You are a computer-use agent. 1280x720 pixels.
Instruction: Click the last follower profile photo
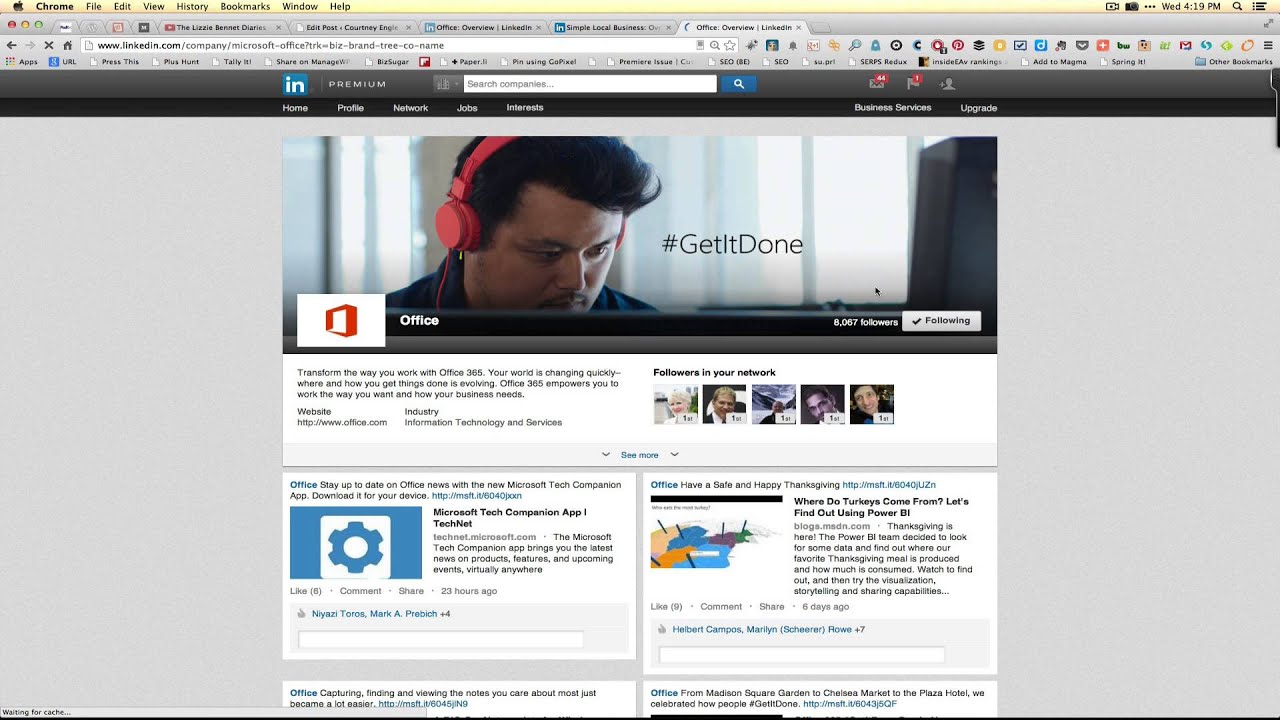(x=871, y=405)
